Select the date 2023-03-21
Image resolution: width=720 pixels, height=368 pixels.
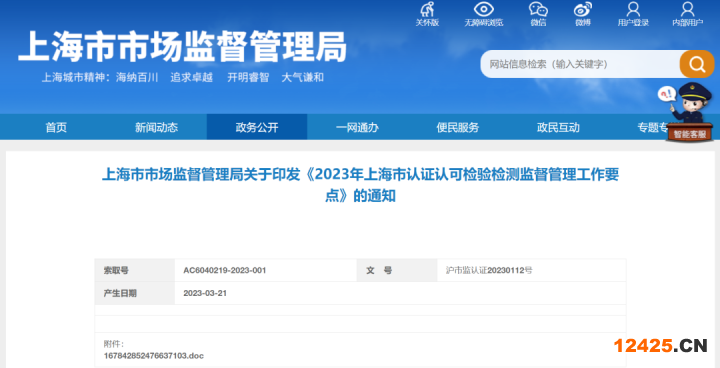pyautogui.click(x=205, y=293)
